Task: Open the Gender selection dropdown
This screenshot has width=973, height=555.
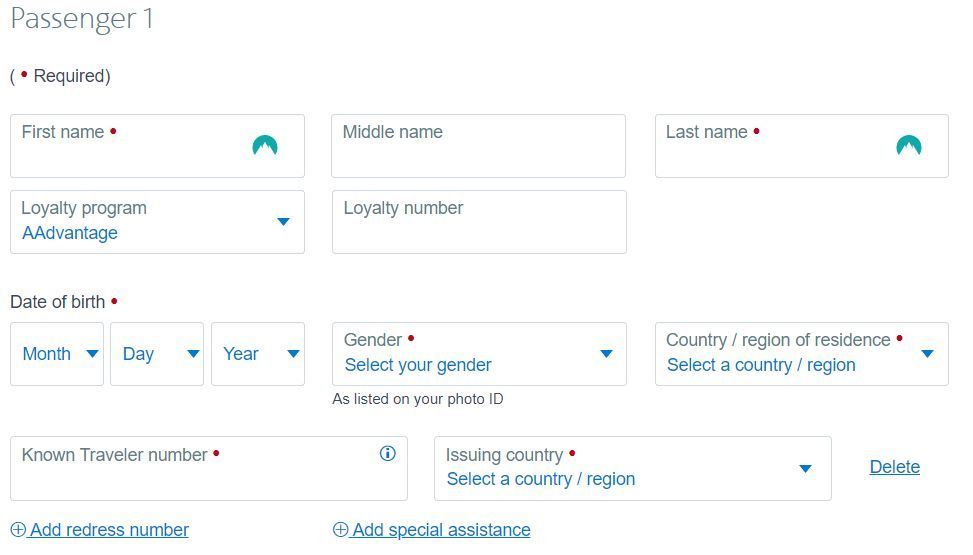Action: click(x=479, y=354)
